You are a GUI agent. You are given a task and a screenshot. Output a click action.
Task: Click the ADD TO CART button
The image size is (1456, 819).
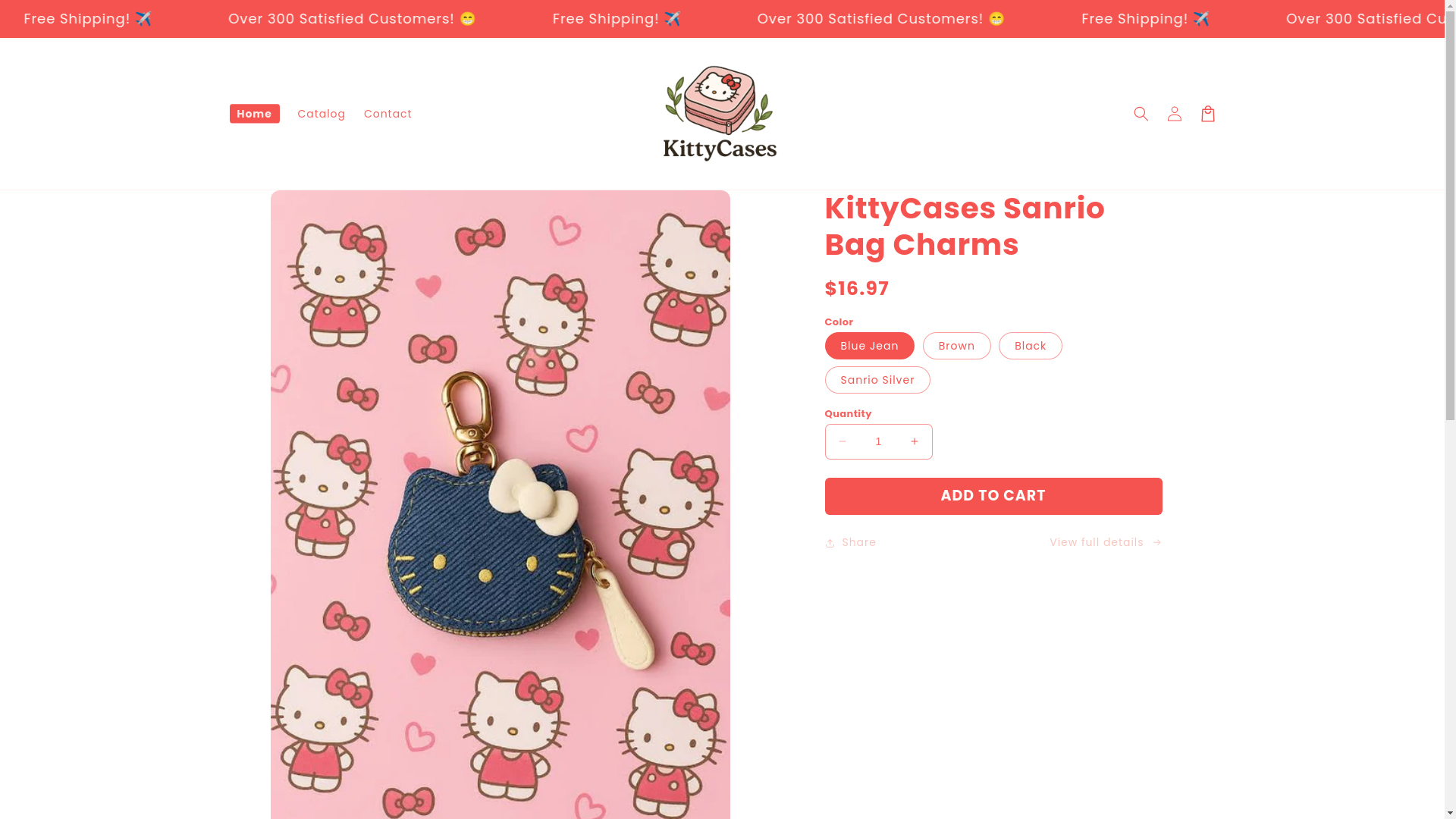(x=993, y=496)
